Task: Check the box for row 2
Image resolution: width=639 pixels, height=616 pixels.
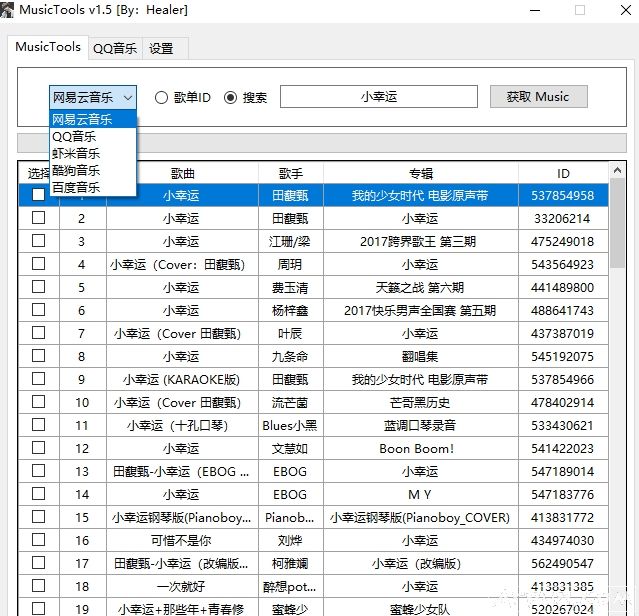Action: click(x=38, y=218)
